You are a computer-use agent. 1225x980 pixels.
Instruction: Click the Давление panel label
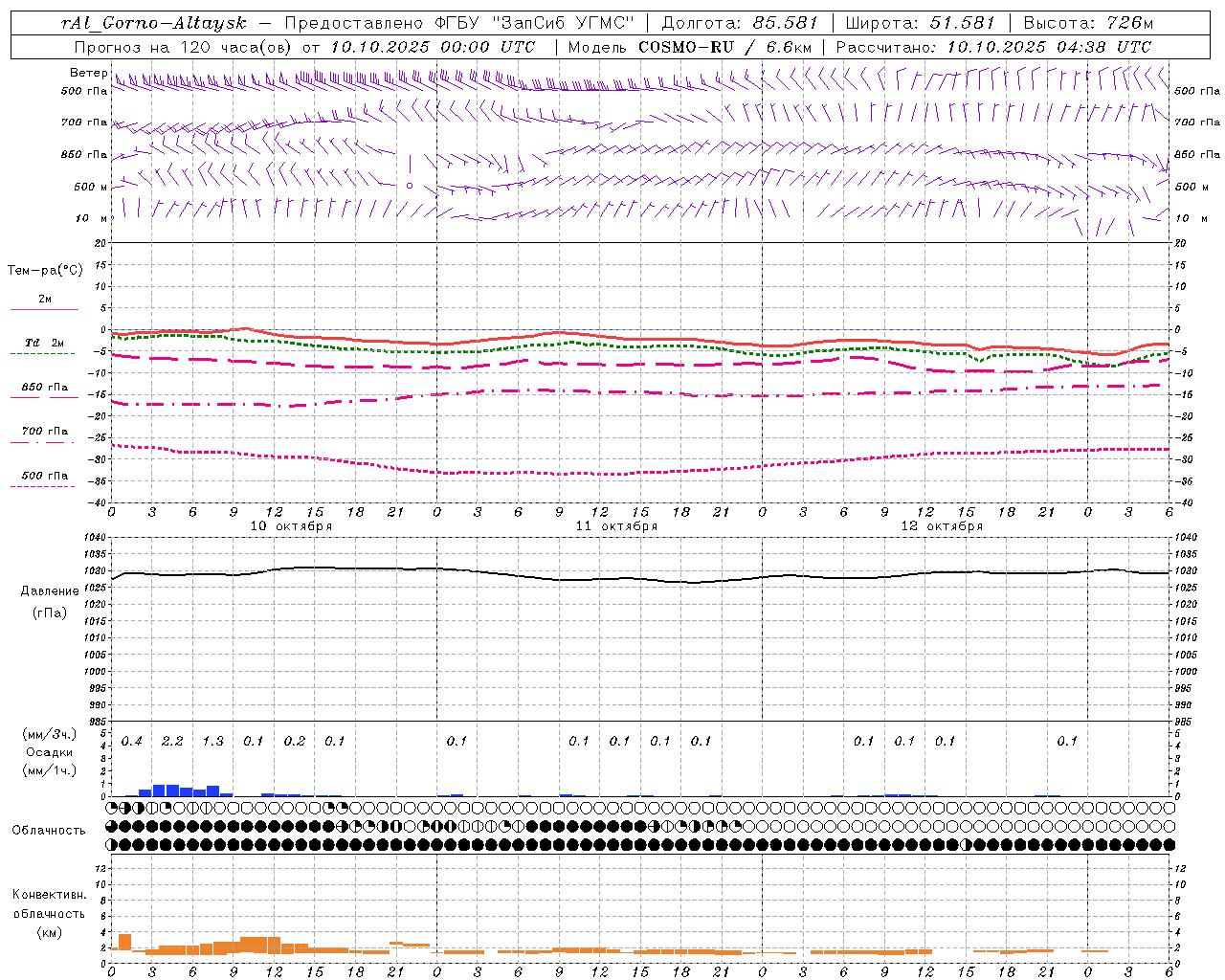[50, 591]
